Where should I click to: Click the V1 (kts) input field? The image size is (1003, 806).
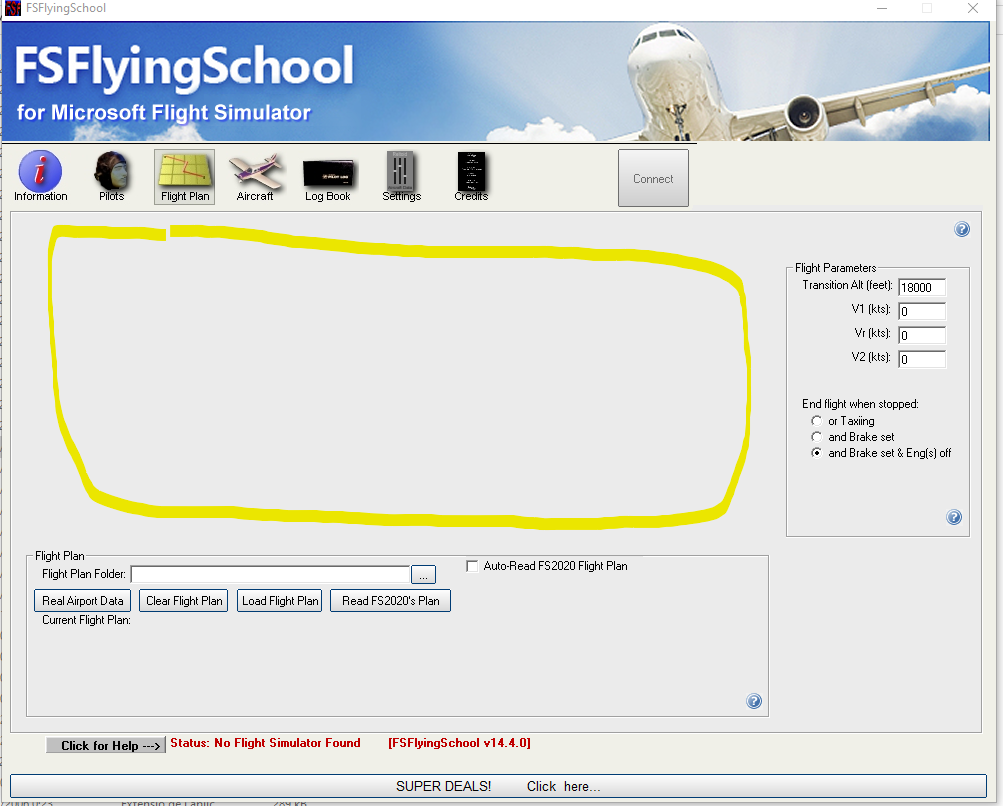tap(922, 312)
